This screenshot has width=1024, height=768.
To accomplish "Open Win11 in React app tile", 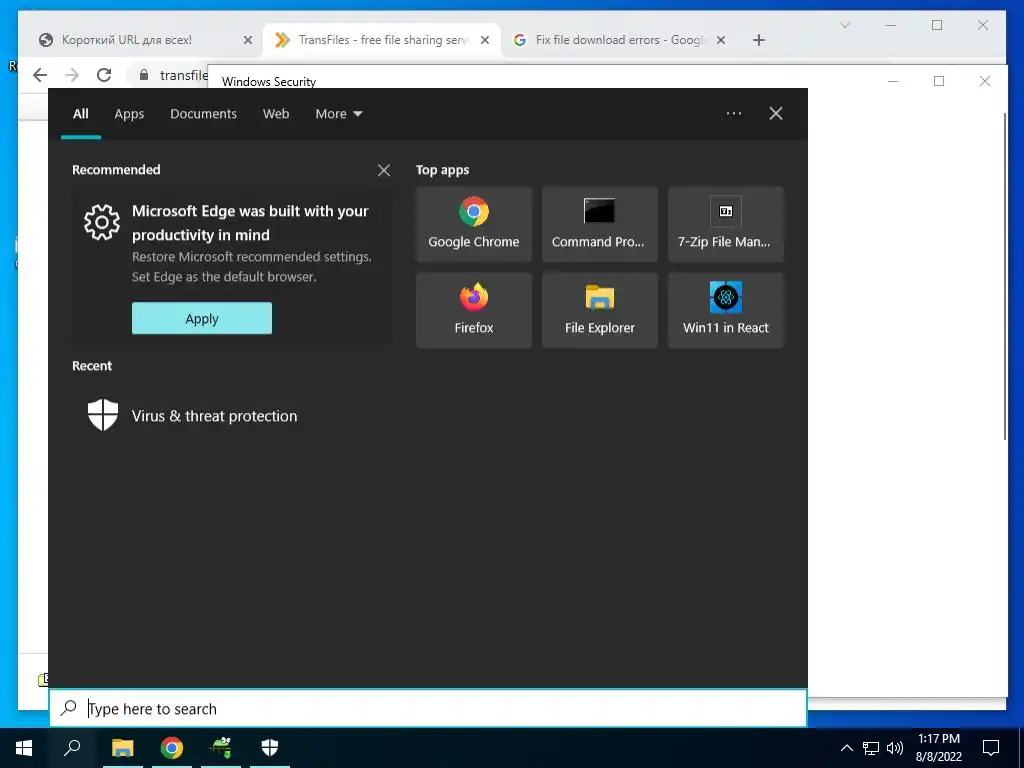I will 726,310.
